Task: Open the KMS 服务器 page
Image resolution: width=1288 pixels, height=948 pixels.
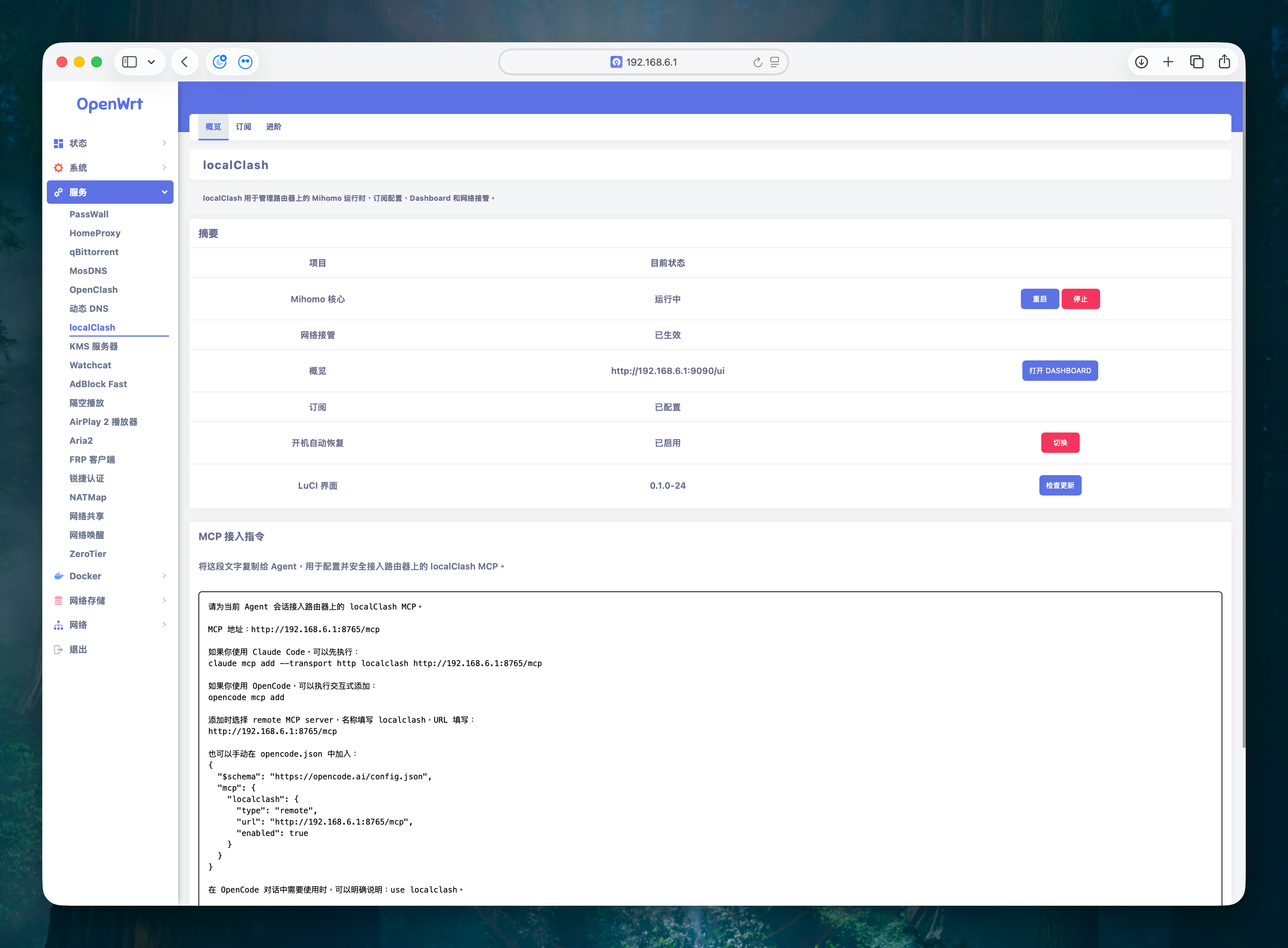Action: 94,346
